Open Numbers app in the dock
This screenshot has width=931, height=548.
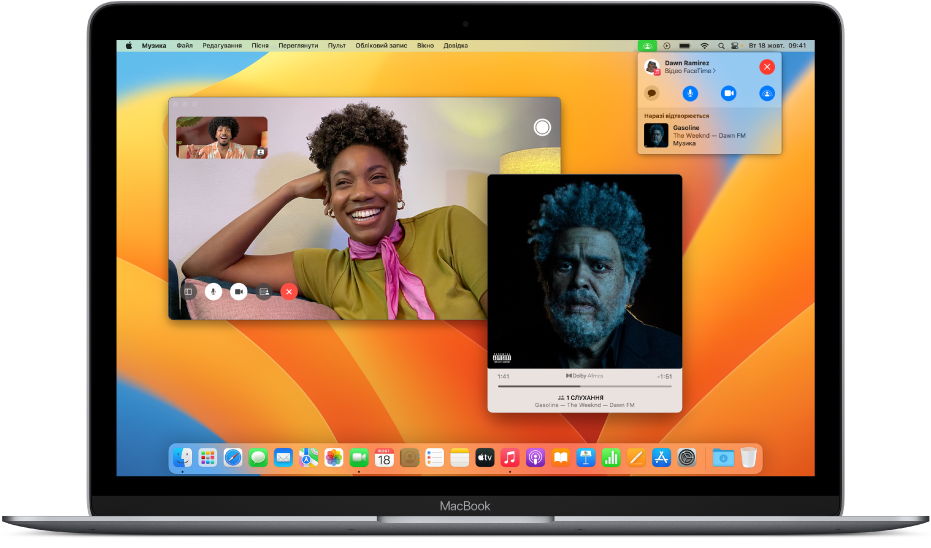tap(611, 458)
